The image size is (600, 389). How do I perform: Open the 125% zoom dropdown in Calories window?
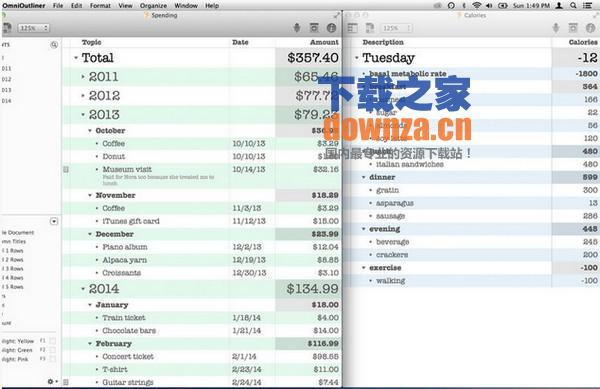396,28
